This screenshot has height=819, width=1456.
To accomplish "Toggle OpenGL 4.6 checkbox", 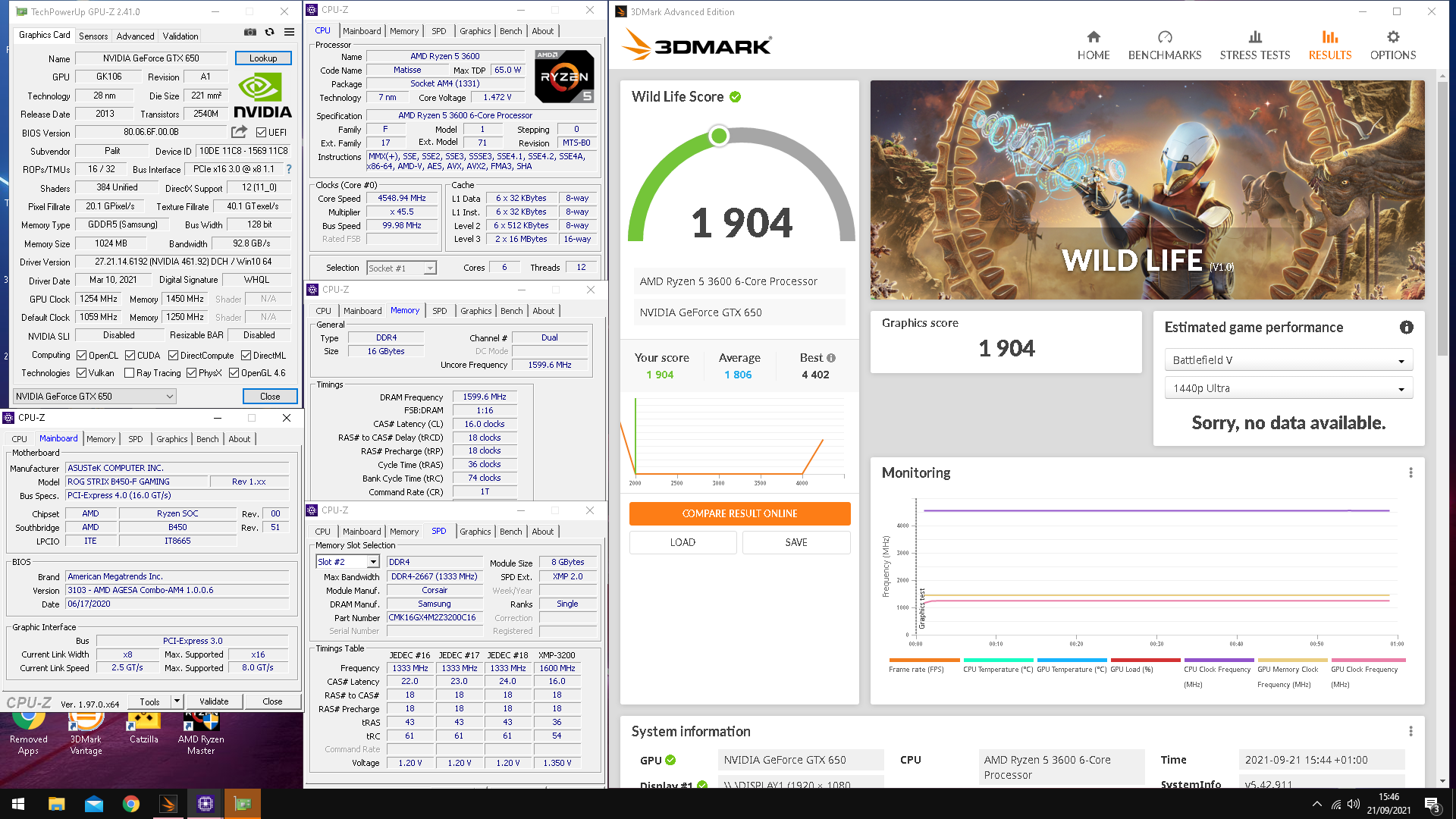I will (234, 372).
